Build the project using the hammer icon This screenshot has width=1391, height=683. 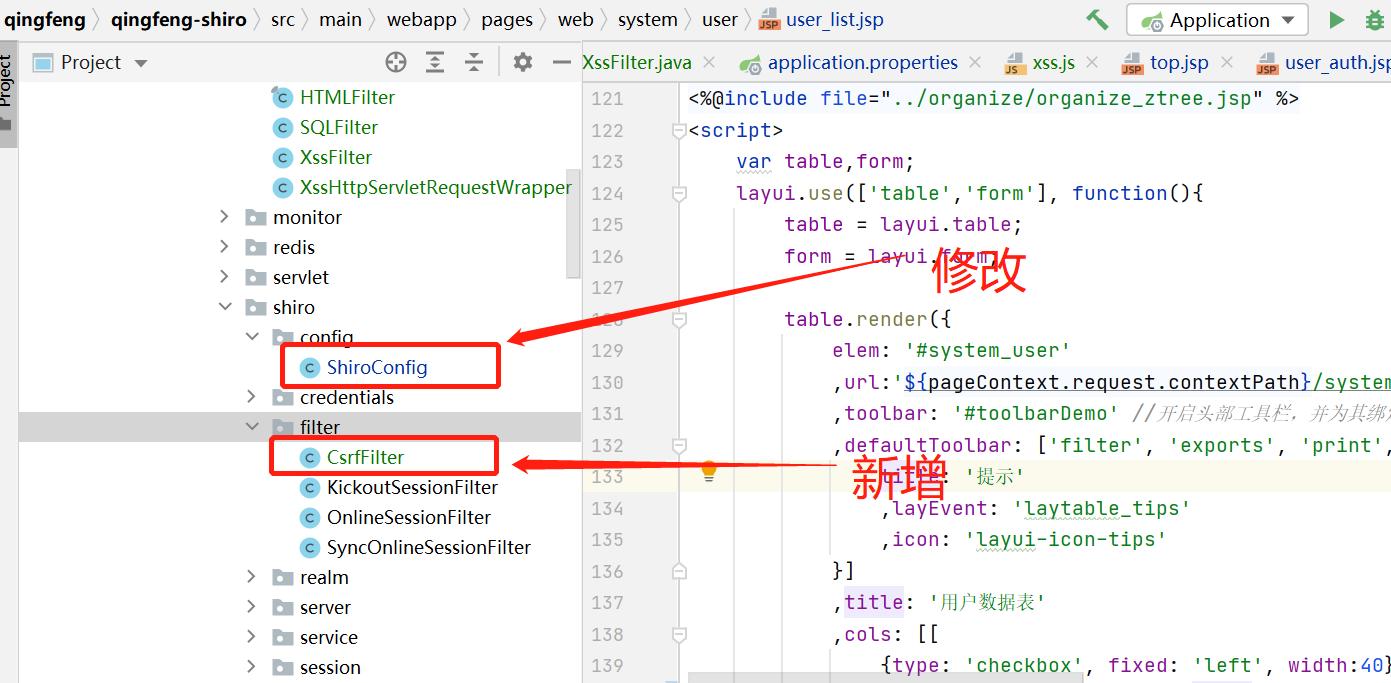1097,18
